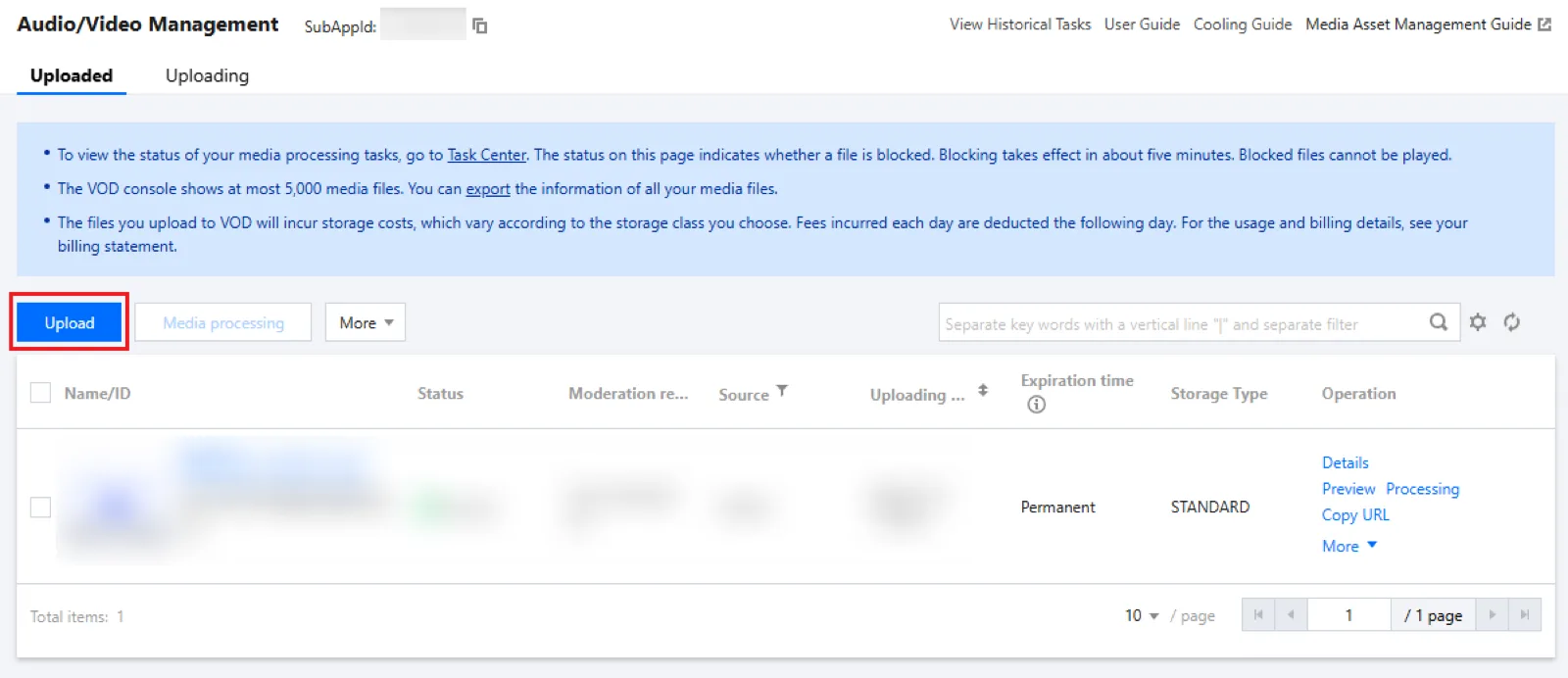Sort by Uploading time column
Image resolution: width=1568 pixels, height=678 pixels.
pyautogui.click(x=983, y=391)
